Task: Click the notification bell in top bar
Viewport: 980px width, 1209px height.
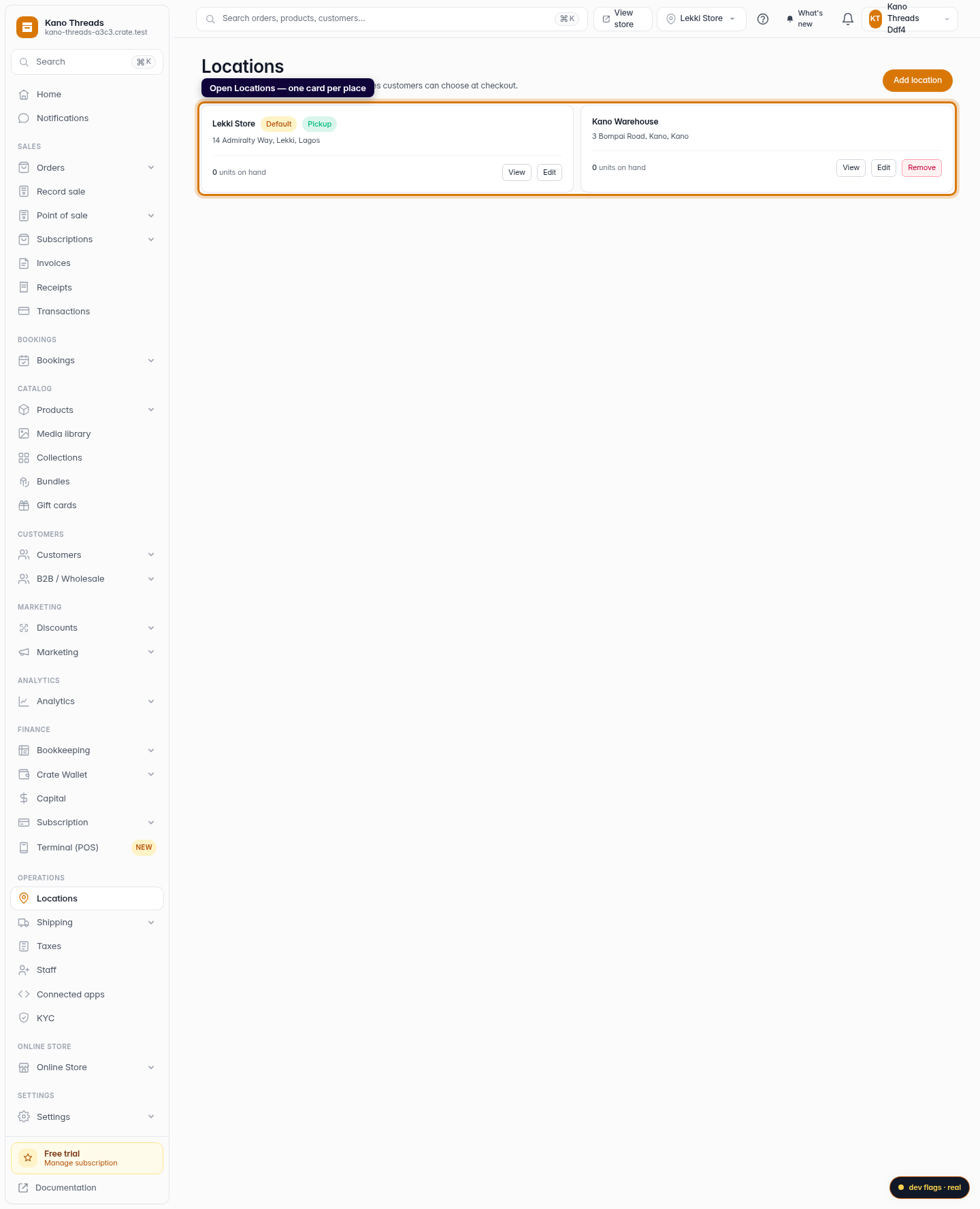Action: click(848, 19)
